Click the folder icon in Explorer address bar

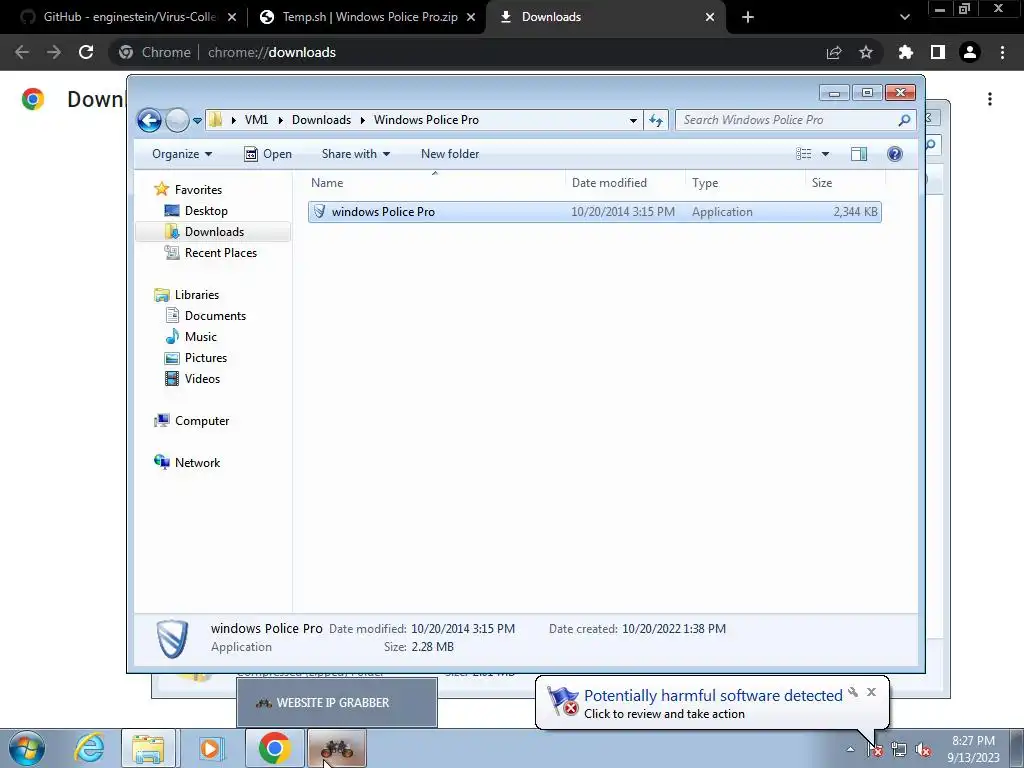click(216, 120)
